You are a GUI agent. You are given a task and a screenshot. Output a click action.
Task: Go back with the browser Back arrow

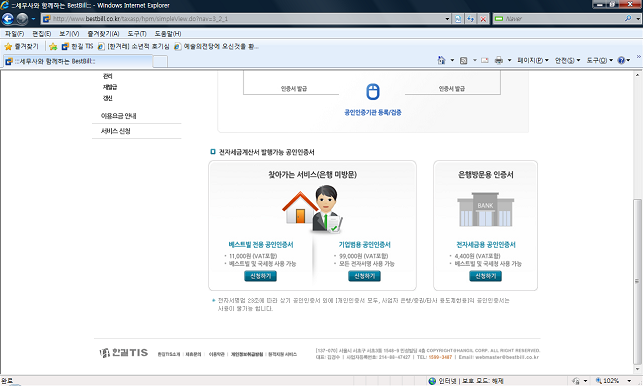click(x=7, y=19)
